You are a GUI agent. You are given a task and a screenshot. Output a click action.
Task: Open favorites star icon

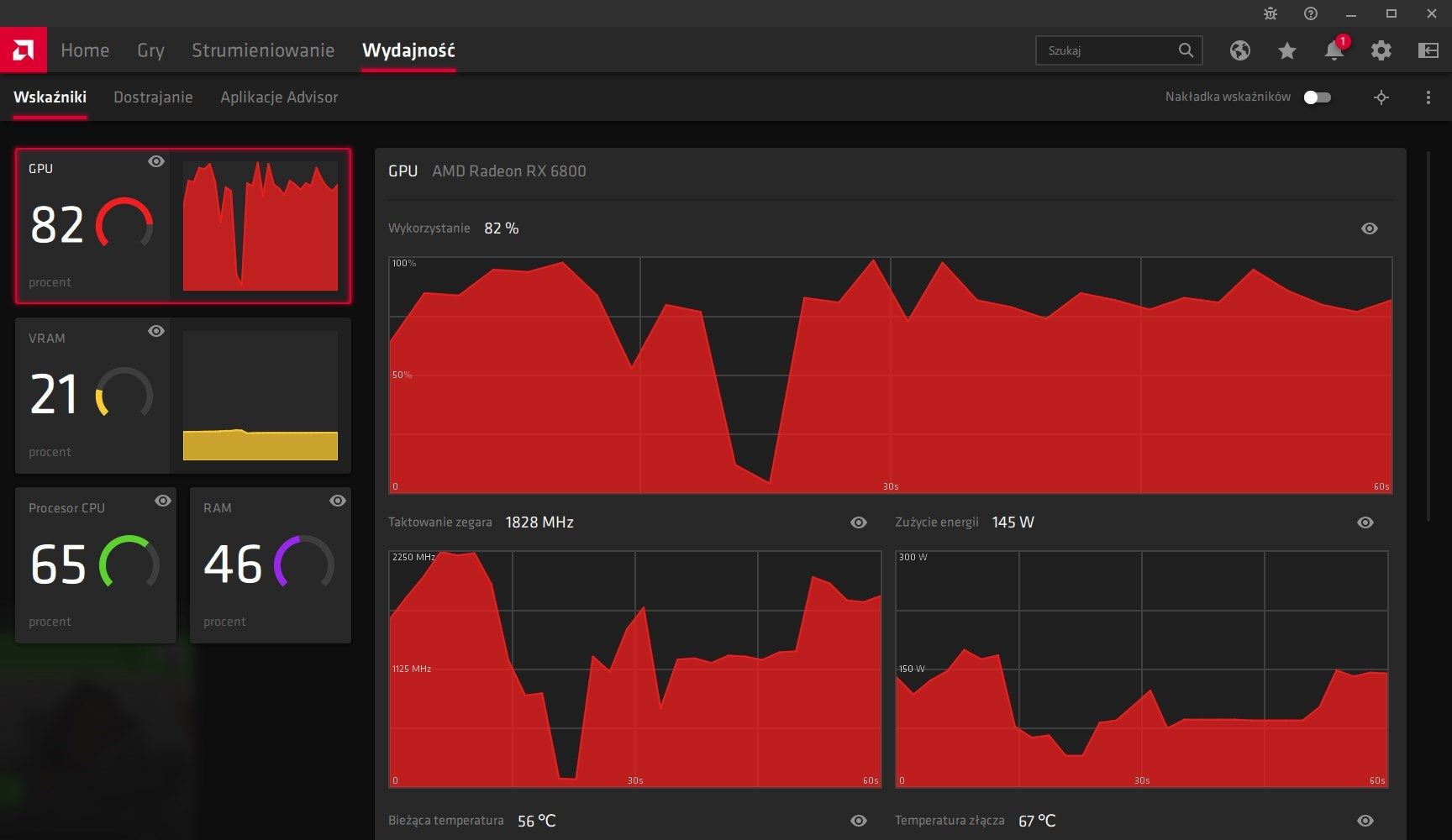click(1286, 50)
